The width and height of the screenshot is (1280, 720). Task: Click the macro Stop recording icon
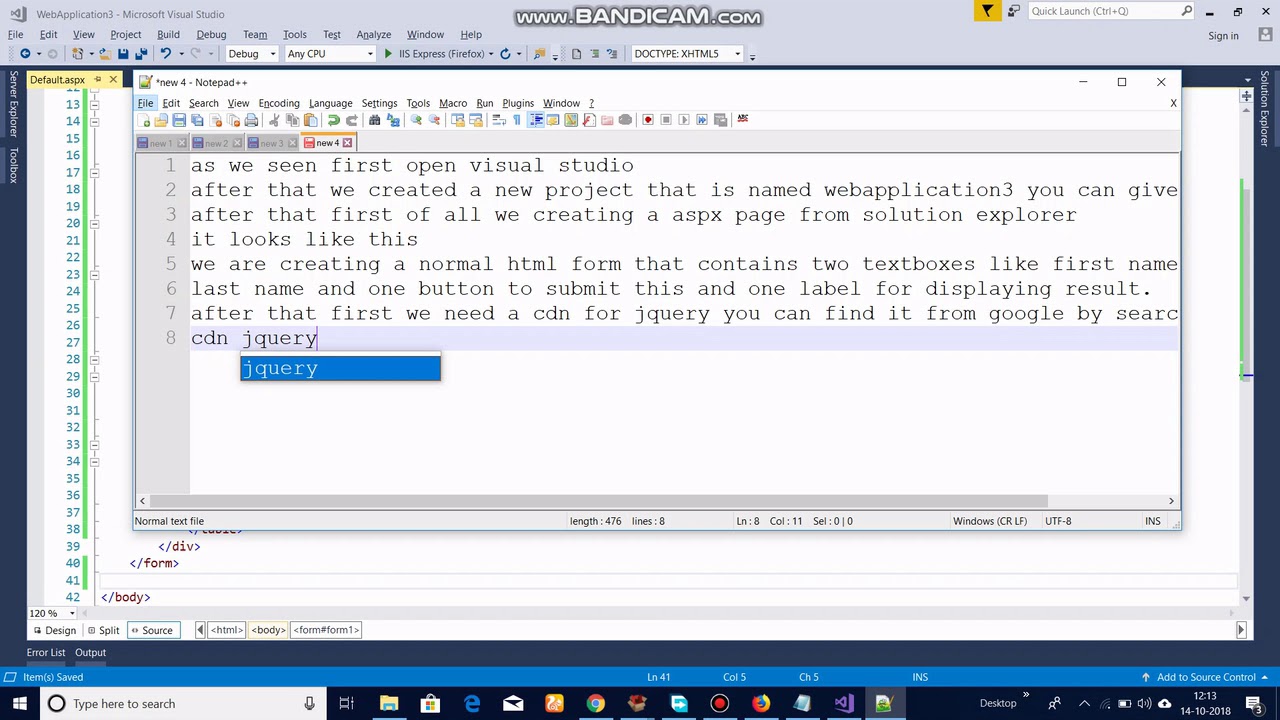coord(666,120)
